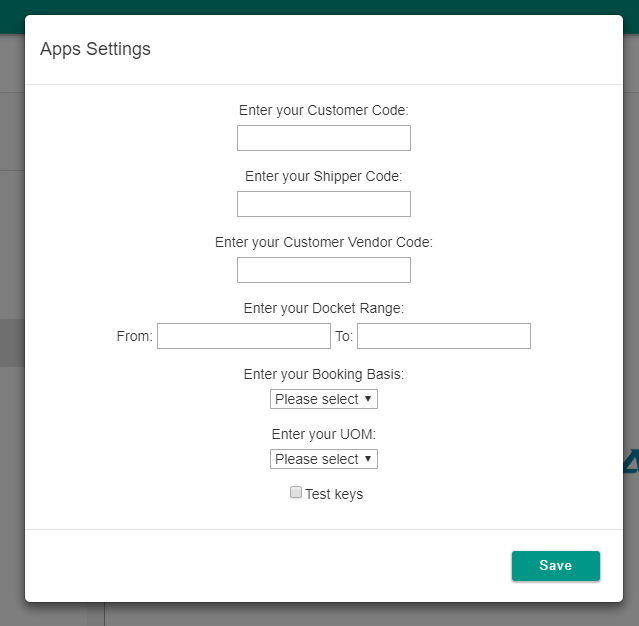Click the Customer Code input field

coord(324,138)
